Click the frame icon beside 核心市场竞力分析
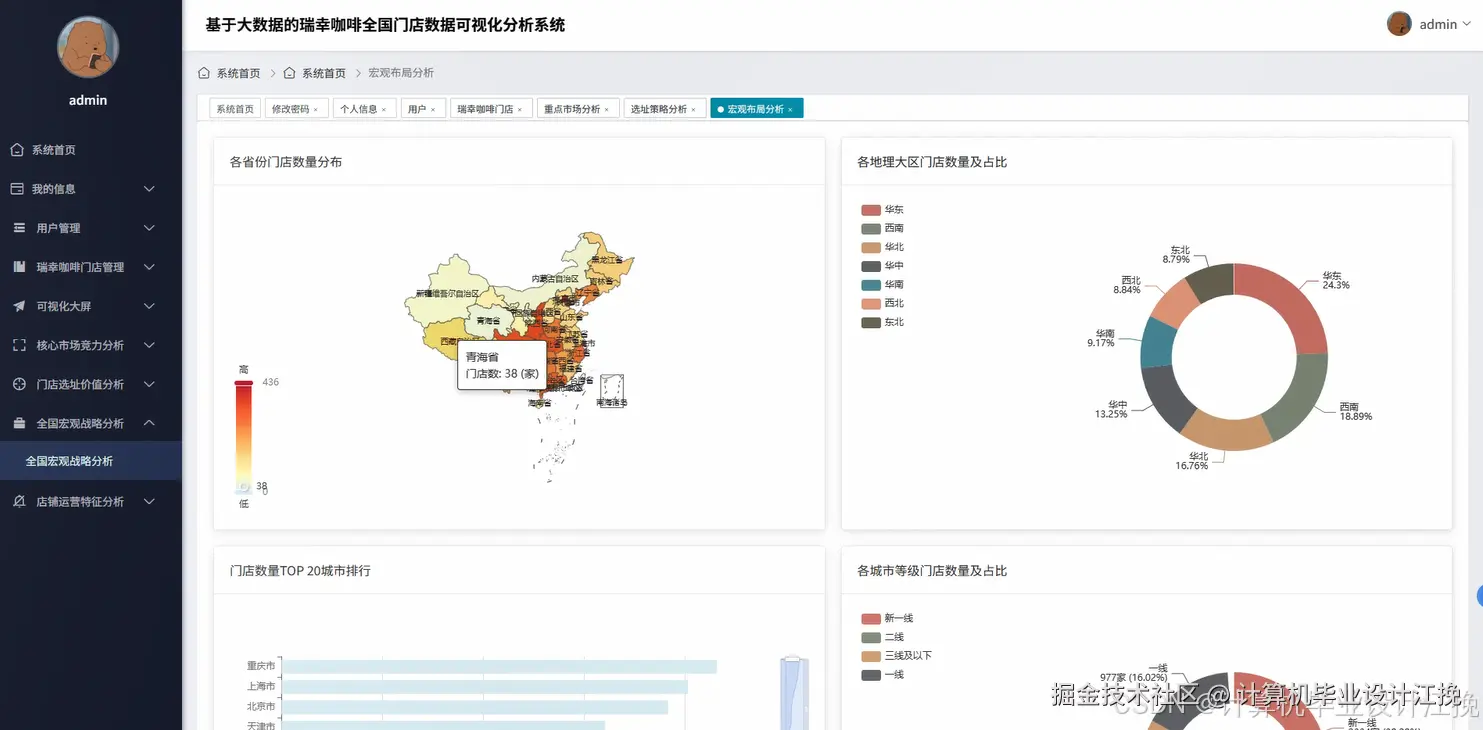1483x730 pixels. [x=19, y=345]
